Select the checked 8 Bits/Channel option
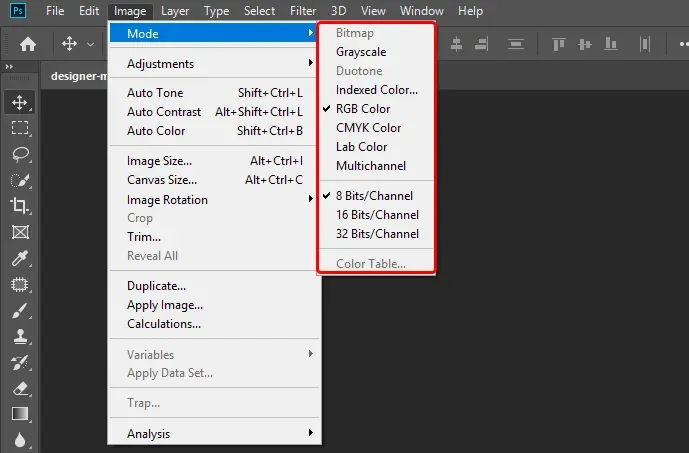The image size is (689, 453). tap(376, 196)
